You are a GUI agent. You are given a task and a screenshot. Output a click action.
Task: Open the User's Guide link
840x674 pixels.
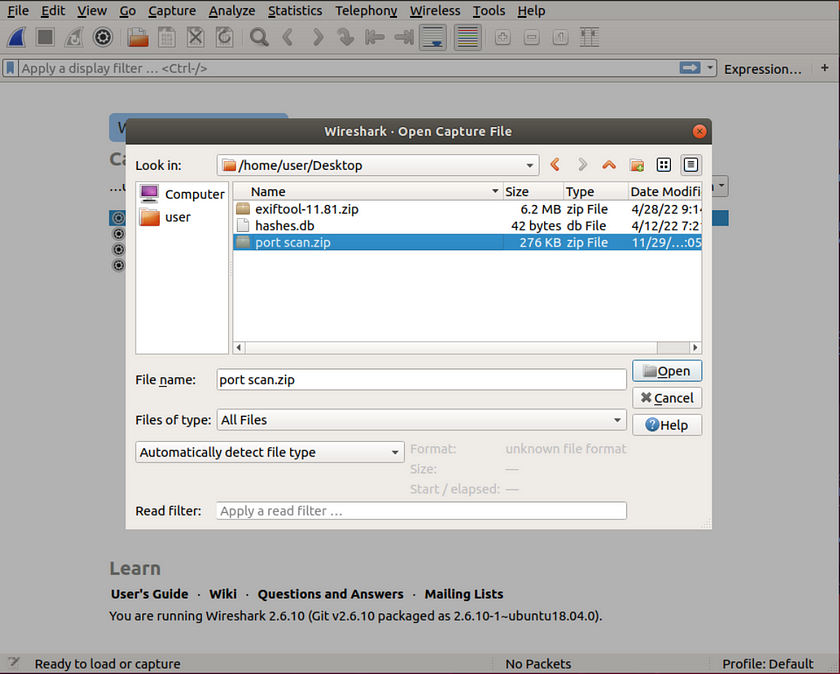pos(149,594)
